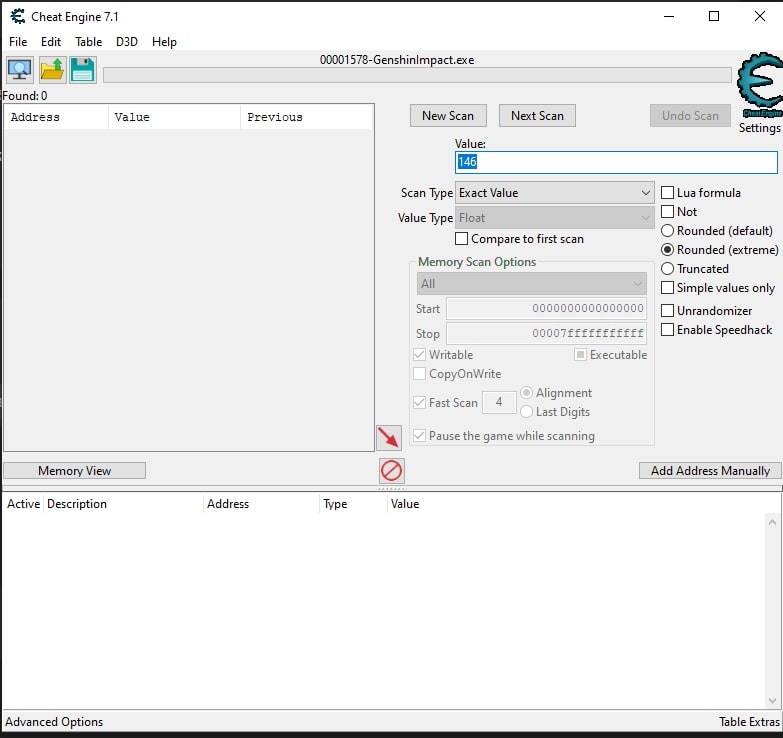
Task: Click the open cheat table folder icon
Action: [x=52, y=69]
